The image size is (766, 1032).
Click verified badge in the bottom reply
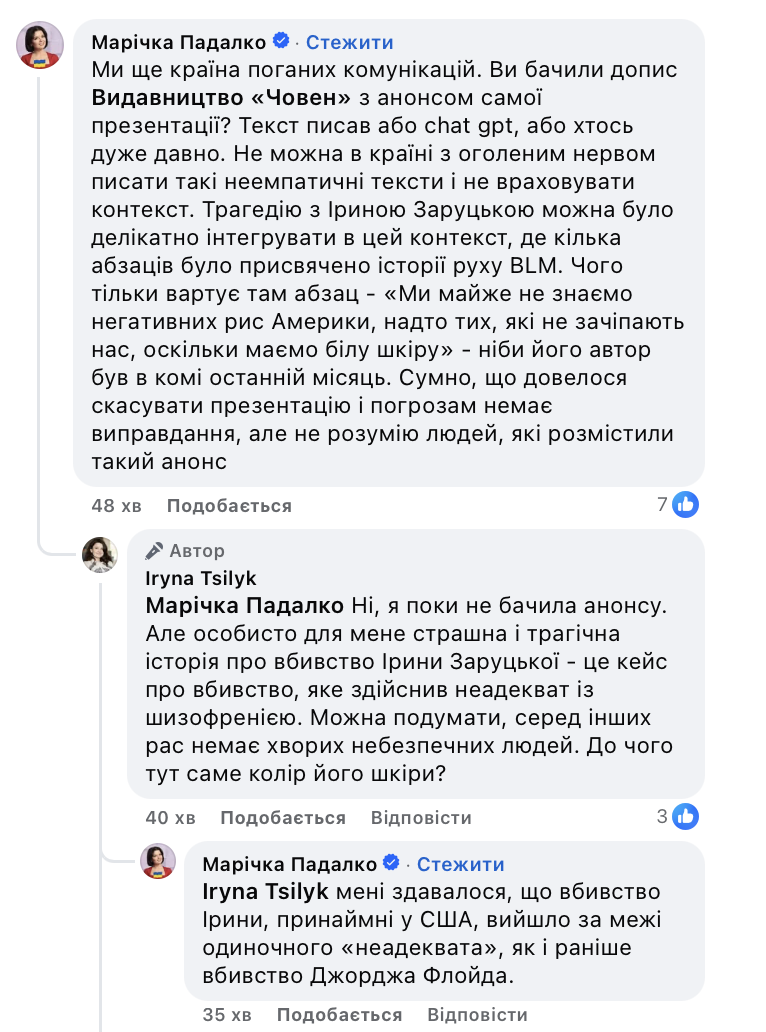[x=392, y=863]
